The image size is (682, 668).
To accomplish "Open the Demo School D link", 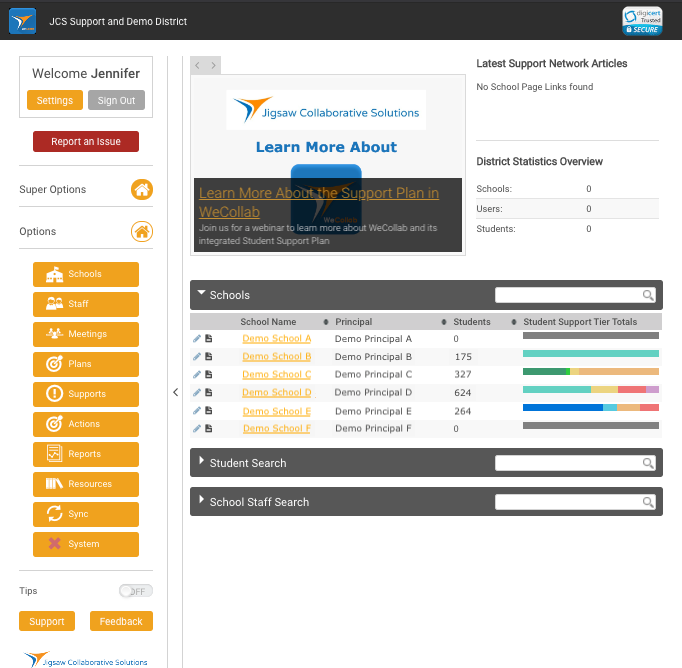I will (277, 393).
